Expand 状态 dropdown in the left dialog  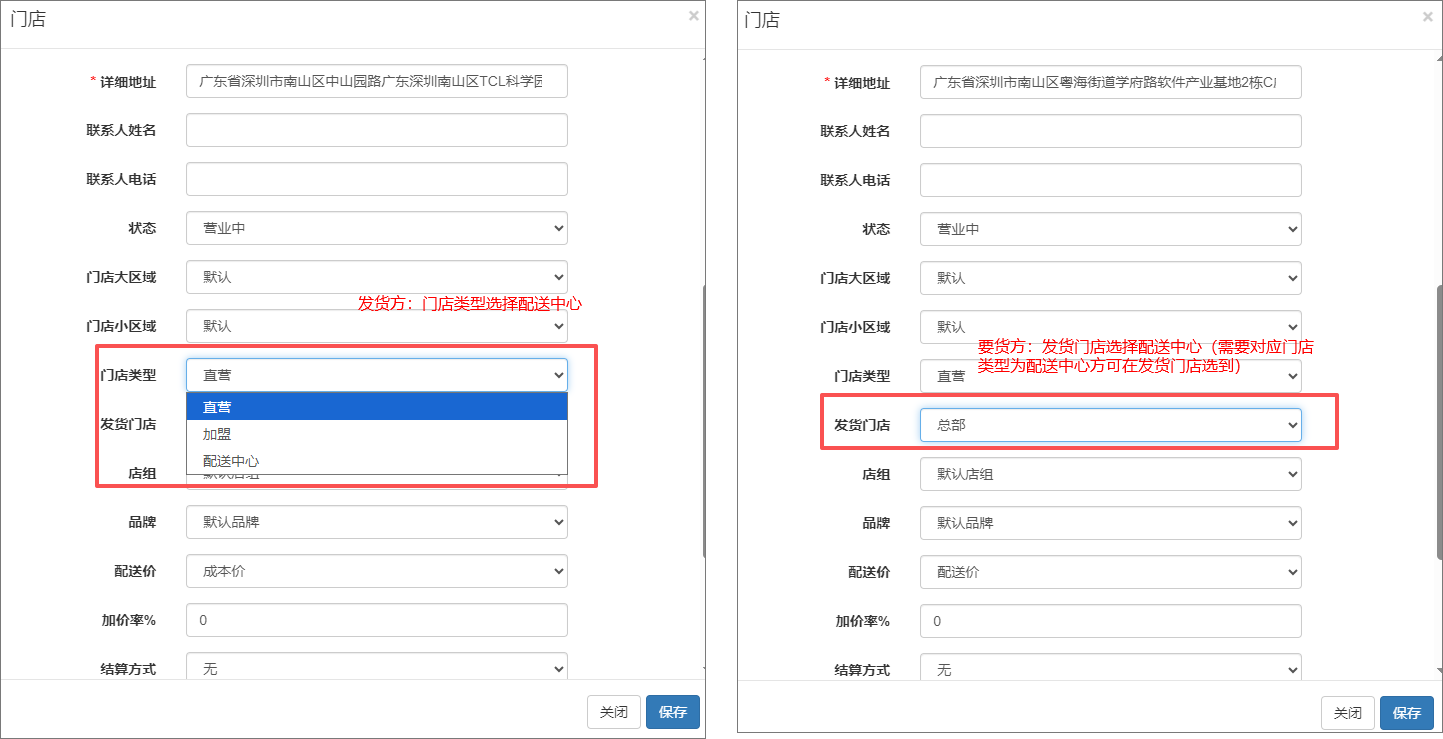click(376, 228)
